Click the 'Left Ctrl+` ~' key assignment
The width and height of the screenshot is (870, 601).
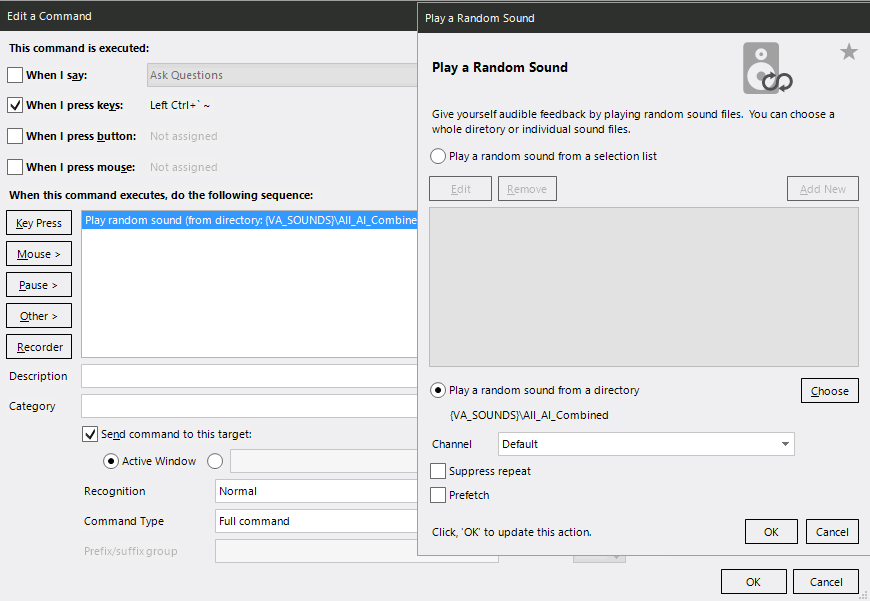tap(180, 105)
